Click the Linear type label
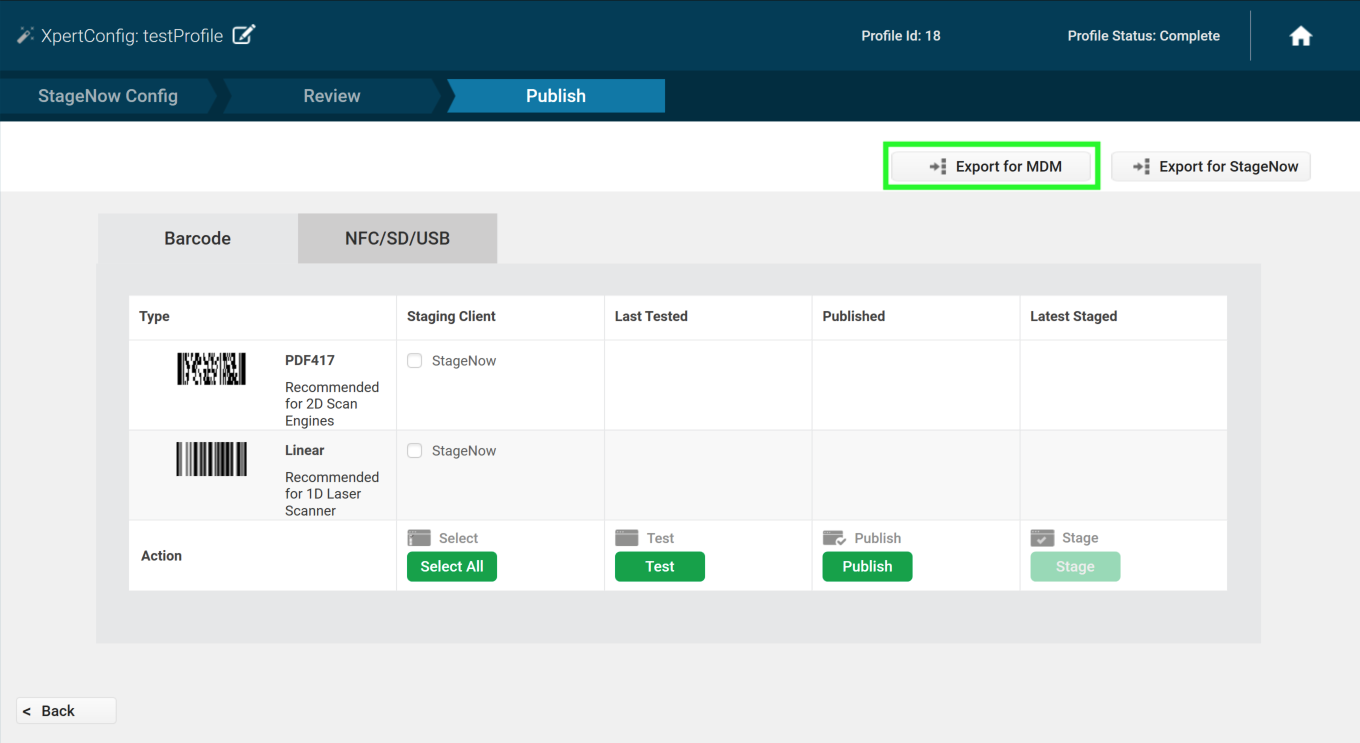Viewport: 1360px width, 743px height. (305, 450)
